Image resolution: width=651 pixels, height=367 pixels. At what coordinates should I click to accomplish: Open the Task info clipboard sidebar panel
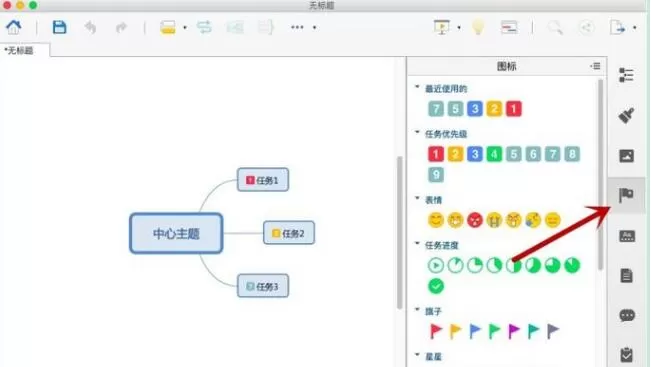pos(626,355)
